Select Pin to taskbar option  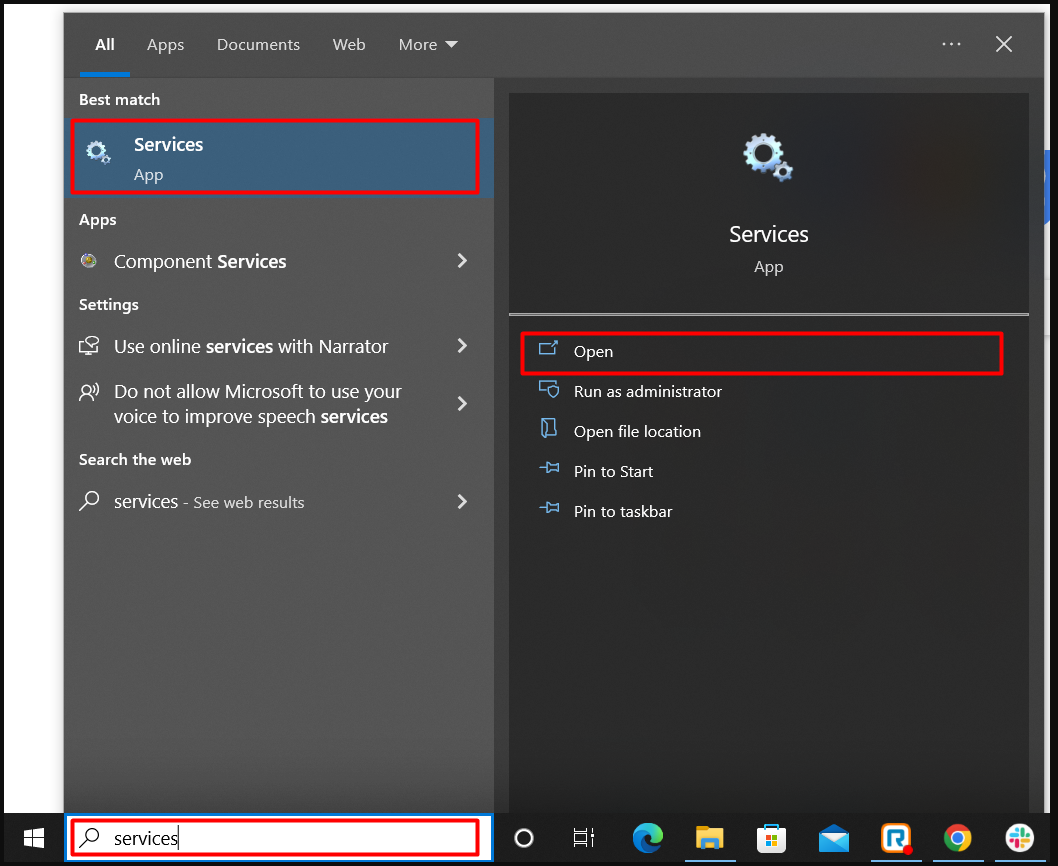point(622,512)
